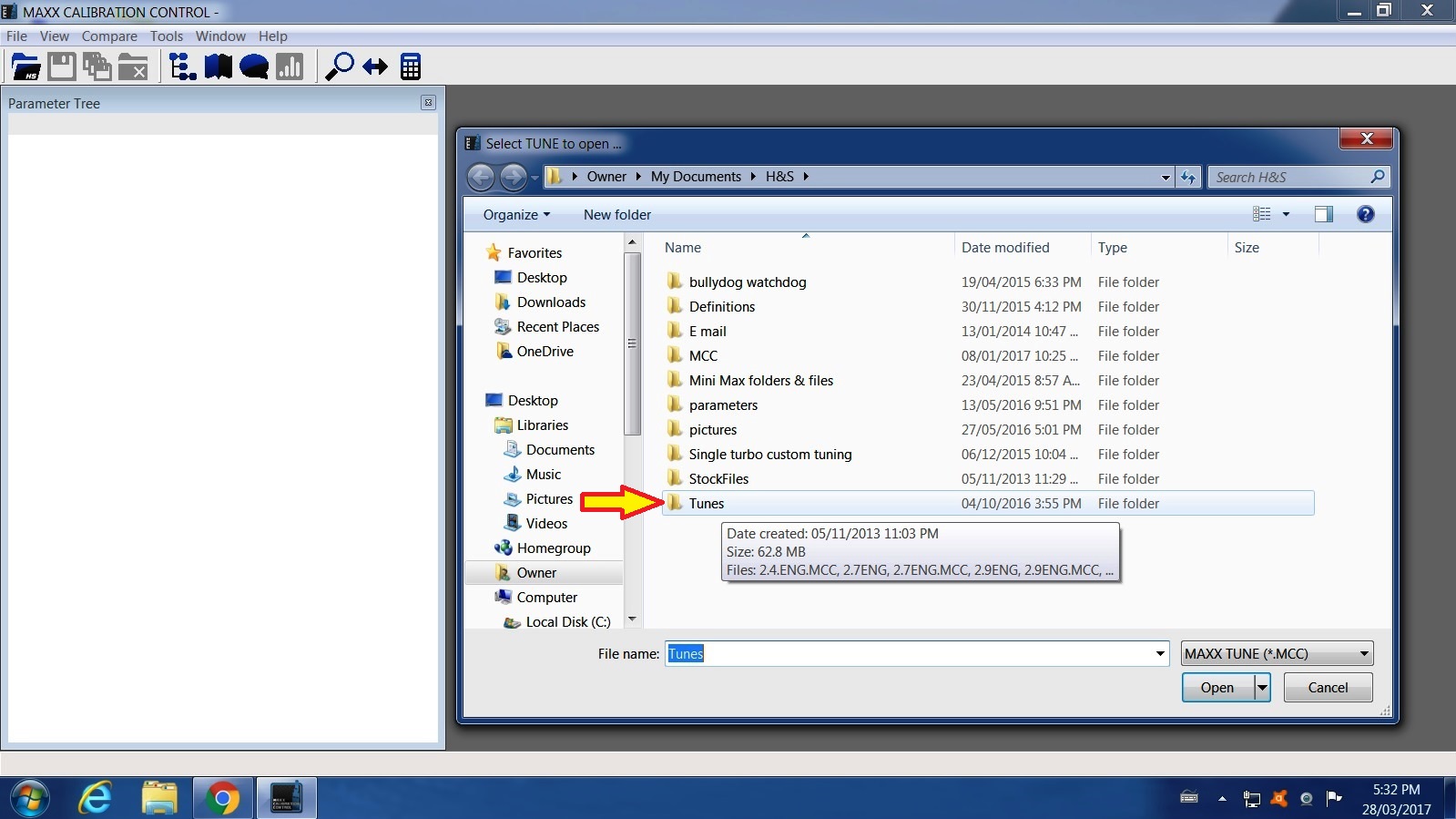
Task: Click the map book toolbar icon
Action: click(x=219, y=67)
